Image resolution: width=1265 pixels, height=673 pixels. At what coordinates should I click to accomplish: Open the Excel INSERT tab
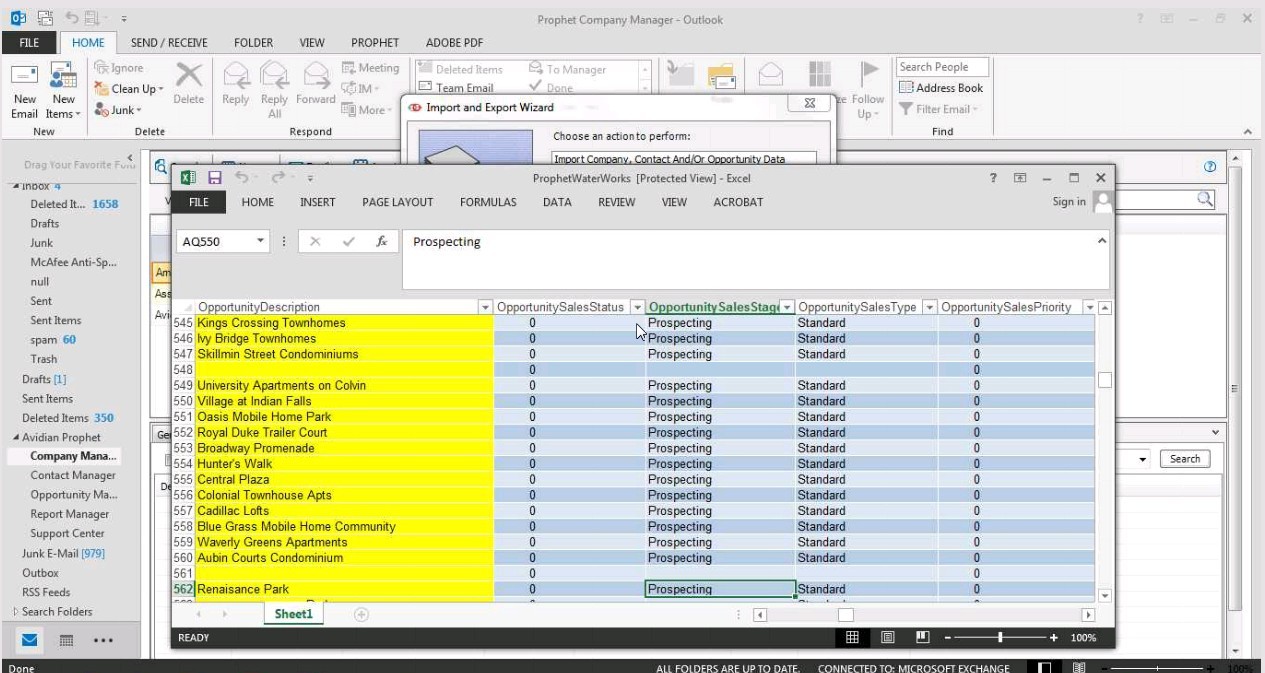point(318,202)
